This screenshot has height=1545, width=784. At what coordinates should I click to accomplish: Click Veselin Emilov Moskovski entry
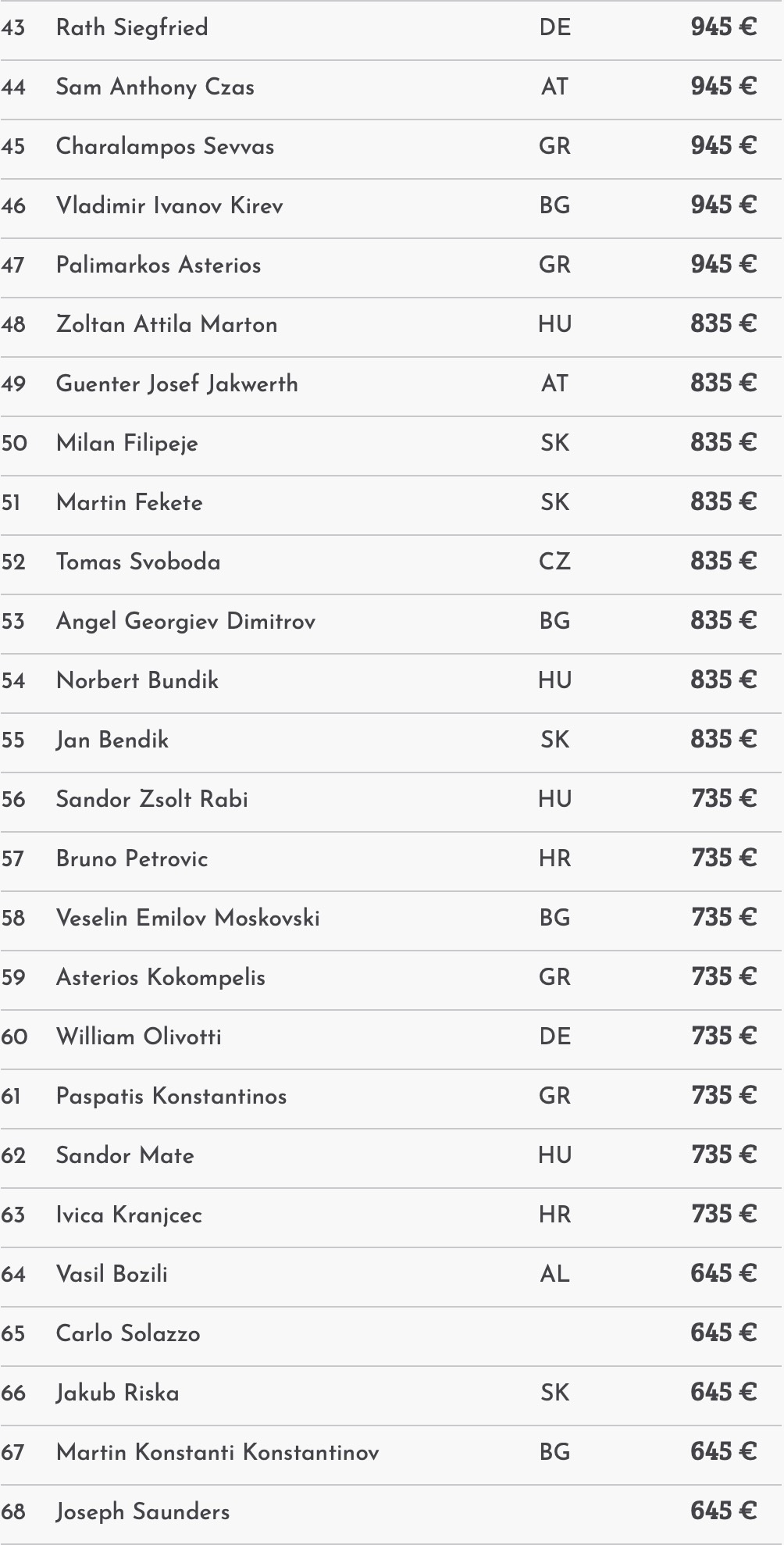click(187, 919)
